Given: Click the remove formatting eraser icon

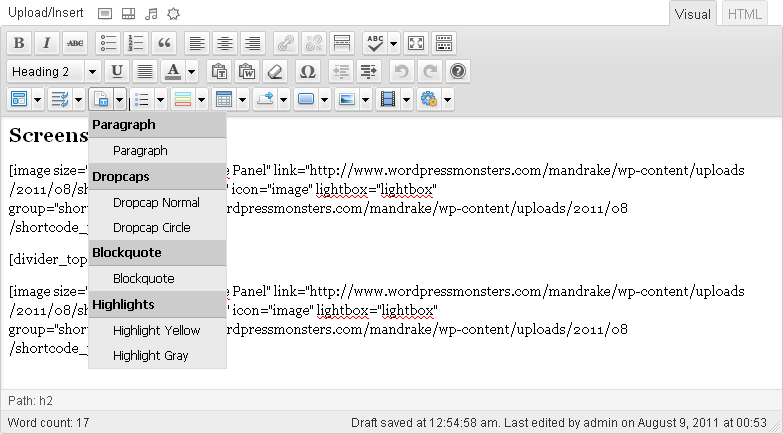Looking at the screenshot, I should [x=277, y=71].
